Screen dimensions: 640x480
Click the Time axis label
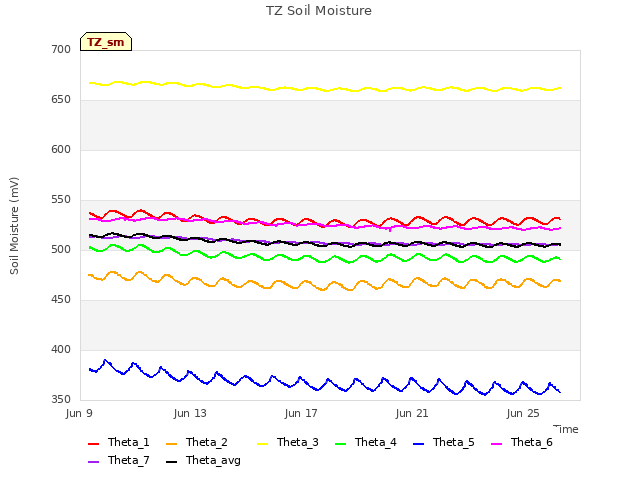coord(566,429)
